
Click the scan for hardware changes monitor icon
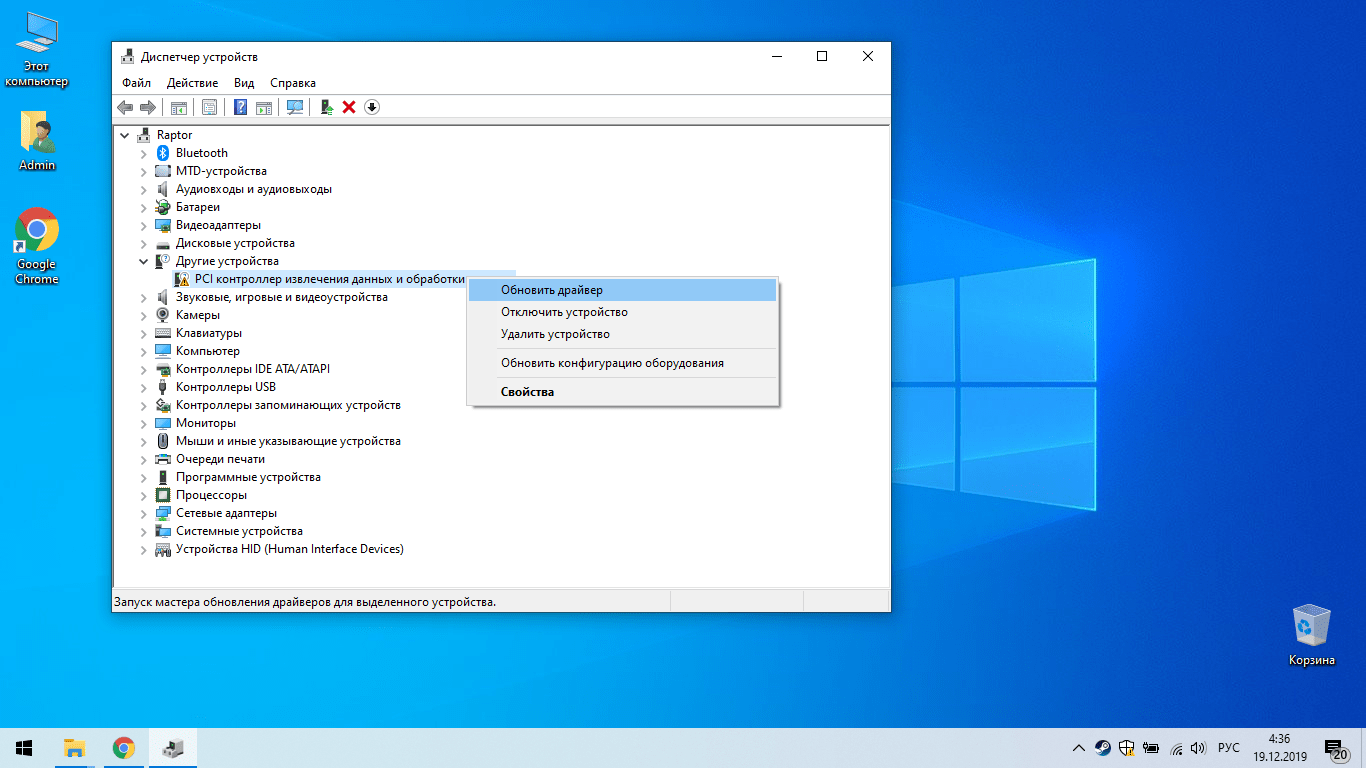tap(295, 107)
